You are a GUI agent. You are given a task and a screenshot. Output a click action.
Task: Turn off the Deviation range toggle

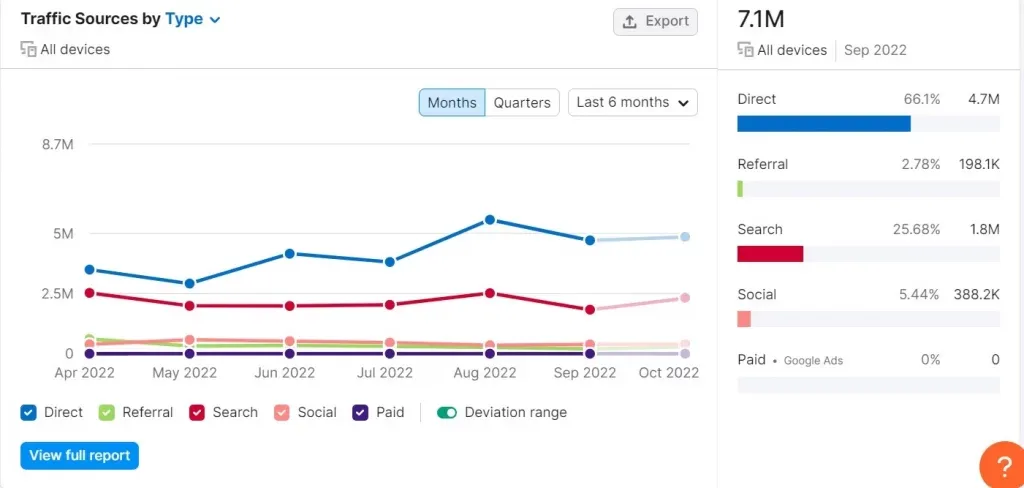click(x=447, y=413)
